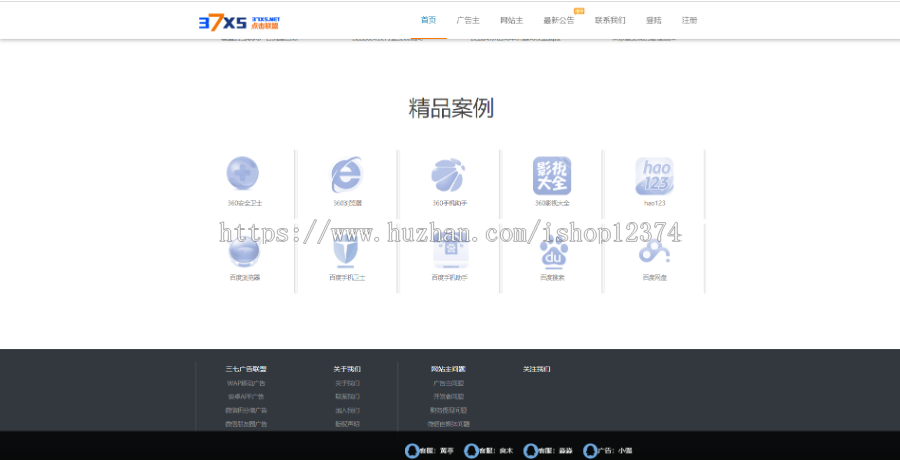Click the 37XS logo in the header

239,22
